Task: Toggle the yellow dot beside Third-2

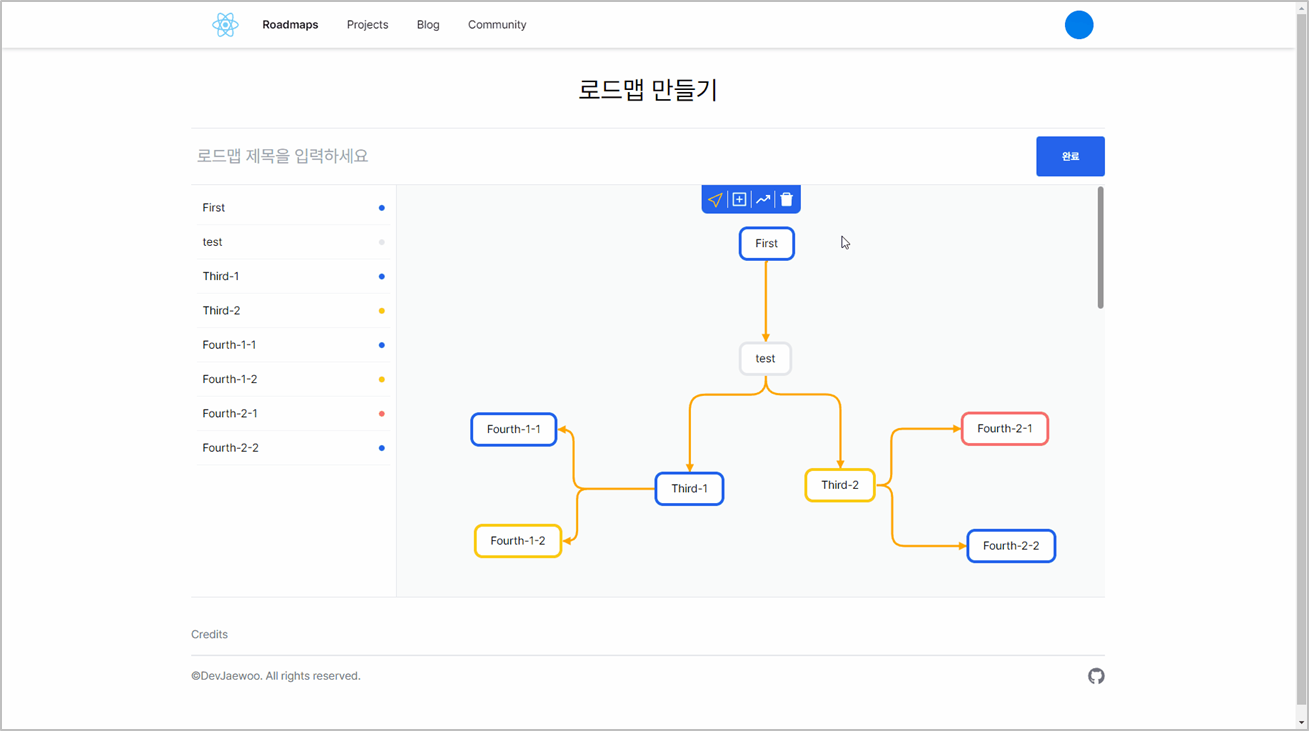Action: pyautogui.click(x=381, y=310)
